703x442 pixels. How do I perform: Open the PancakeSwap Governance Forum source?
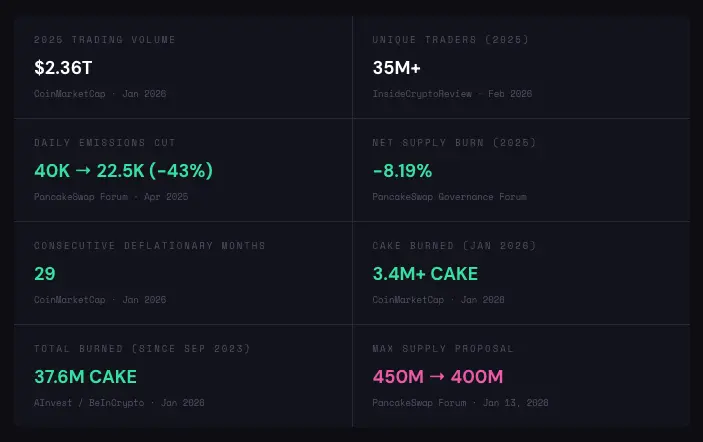[449, 196]
